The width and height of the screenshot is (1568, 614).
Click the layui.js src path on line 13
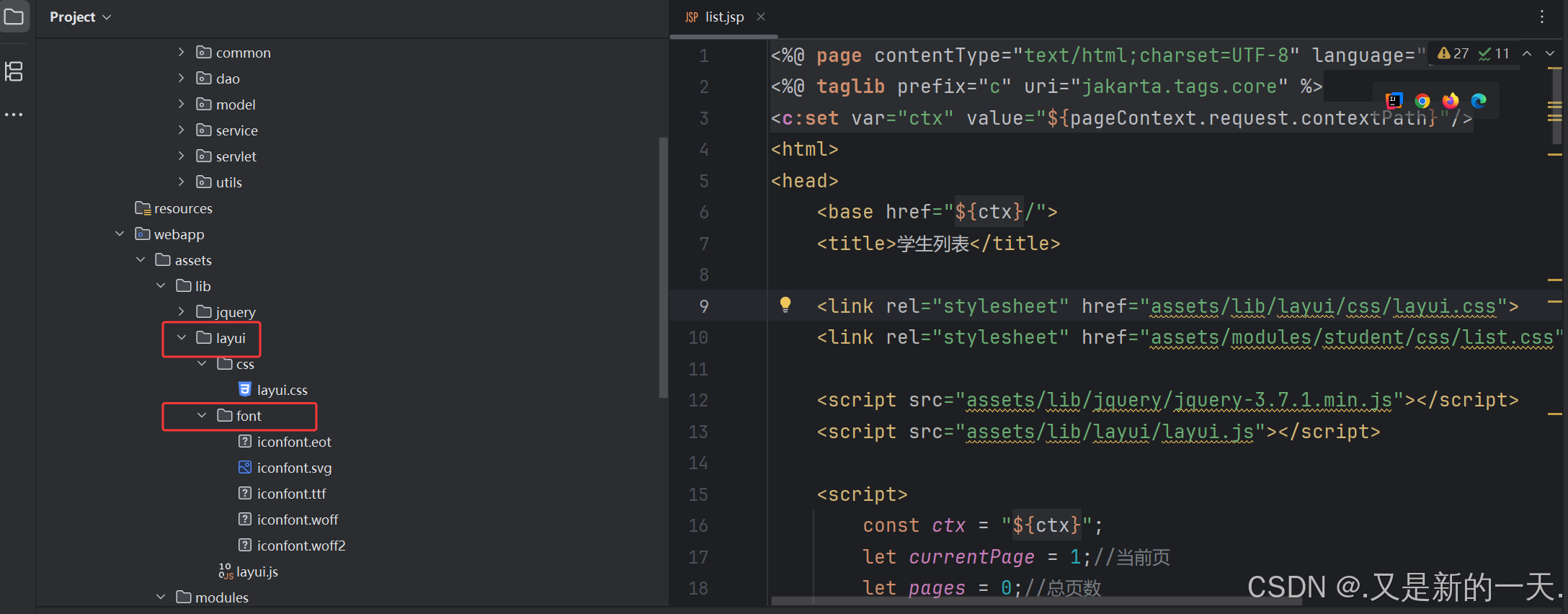pos(1110,432)
